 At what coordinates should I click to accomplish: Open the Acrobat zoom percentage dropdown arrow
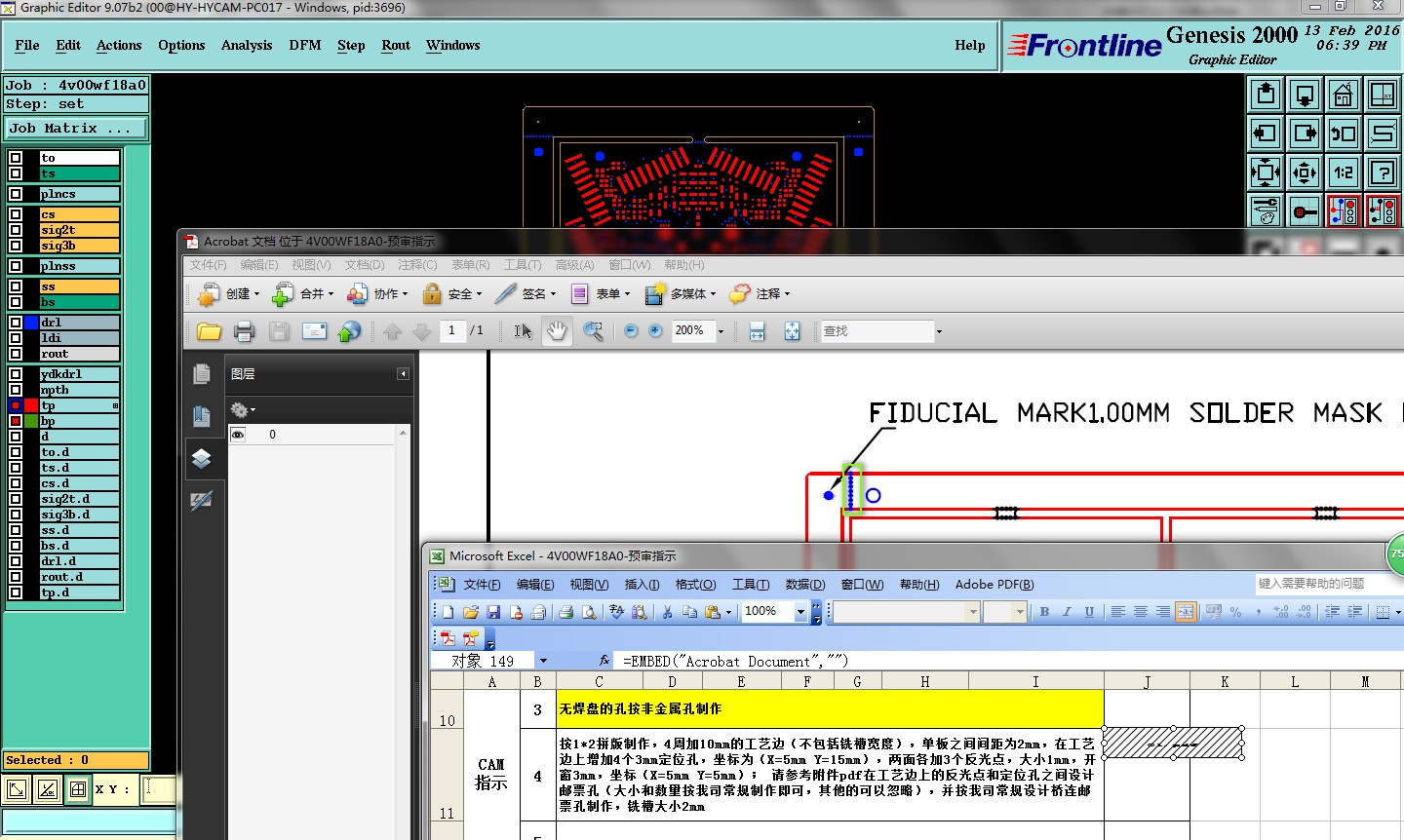coord(721,331)
